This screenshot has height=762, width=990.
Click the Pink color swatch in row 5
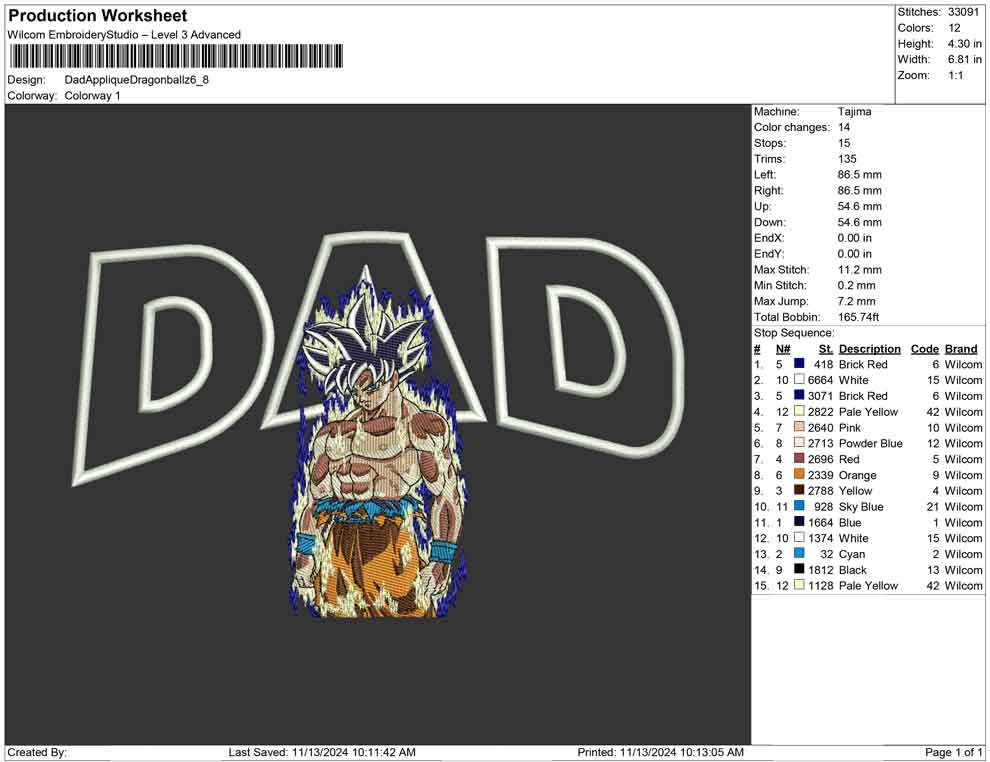pyautogui.click(x=799, y=427)
